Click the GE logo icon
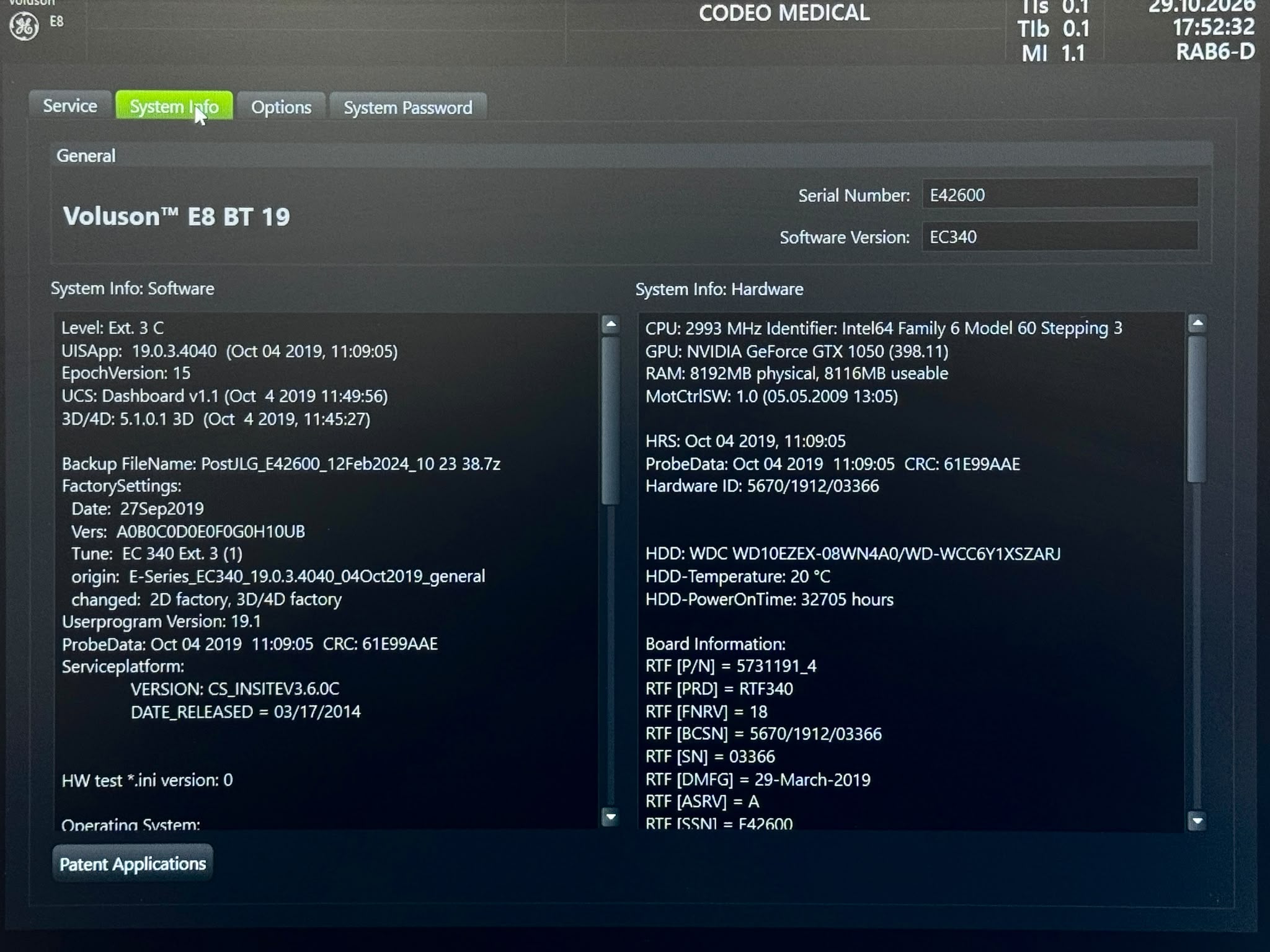The image size is (1270, 952). [25, 26]
